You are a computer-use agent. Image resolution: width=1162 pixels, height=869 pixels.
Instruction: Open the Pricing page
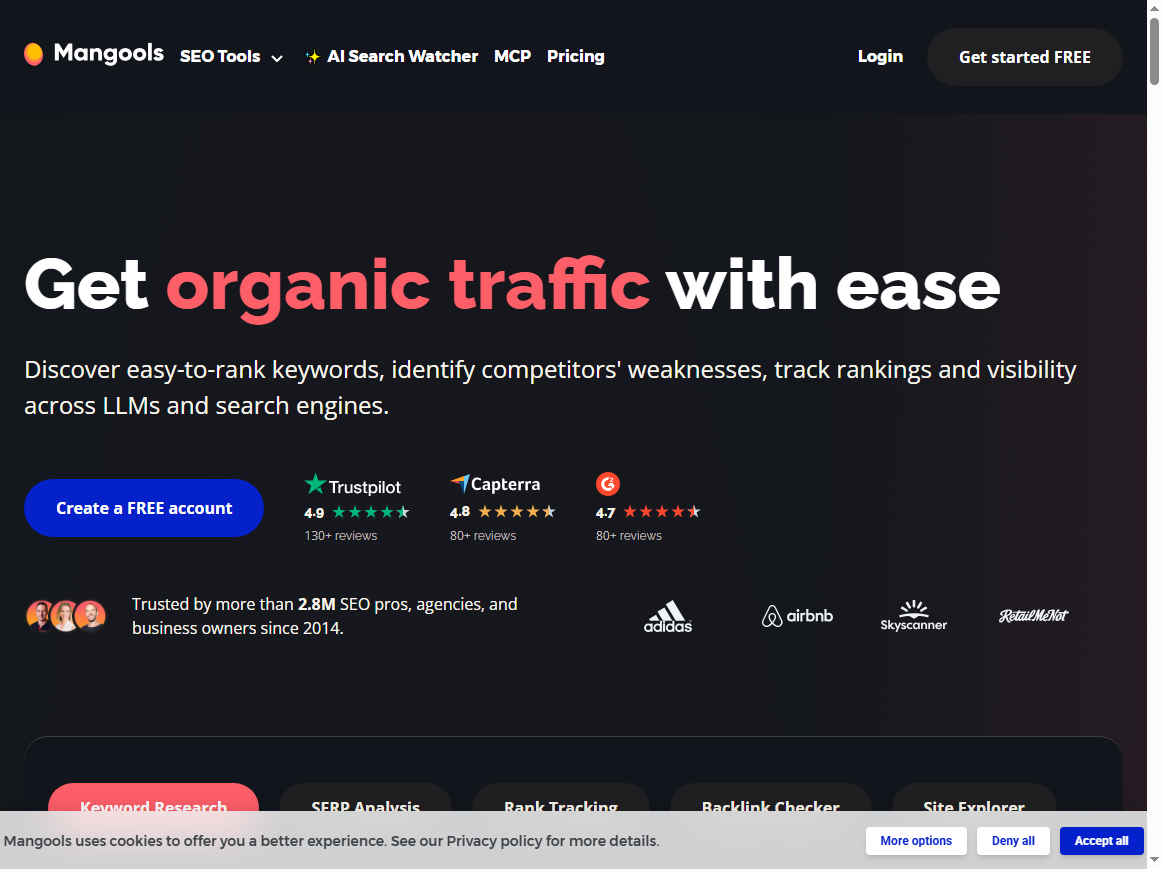(576, 56)
